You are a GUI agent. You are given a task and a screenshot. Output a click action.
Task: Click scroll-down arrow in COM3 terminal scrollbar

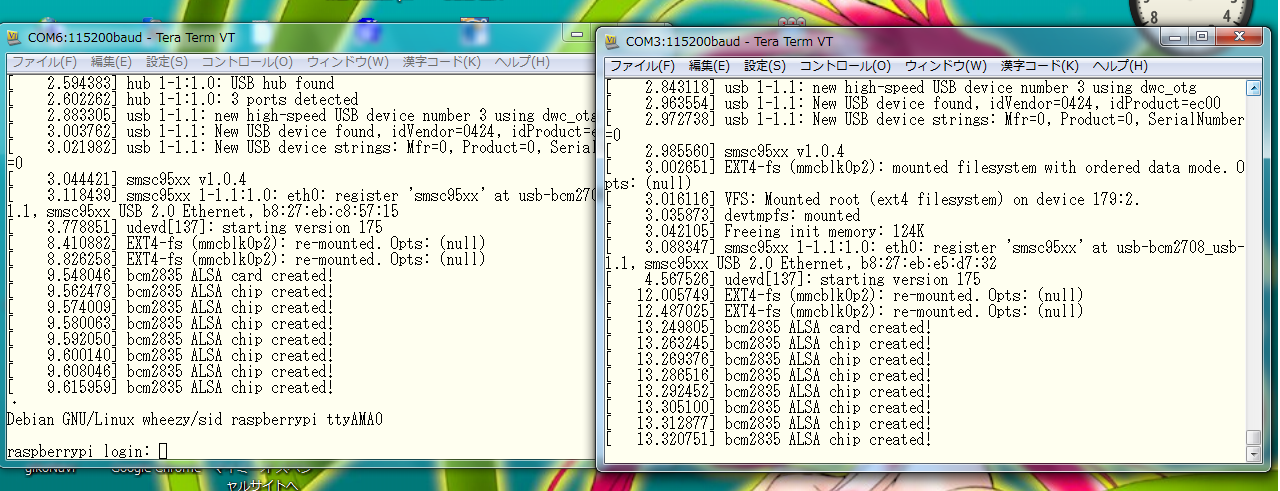tap(1254, 454)
